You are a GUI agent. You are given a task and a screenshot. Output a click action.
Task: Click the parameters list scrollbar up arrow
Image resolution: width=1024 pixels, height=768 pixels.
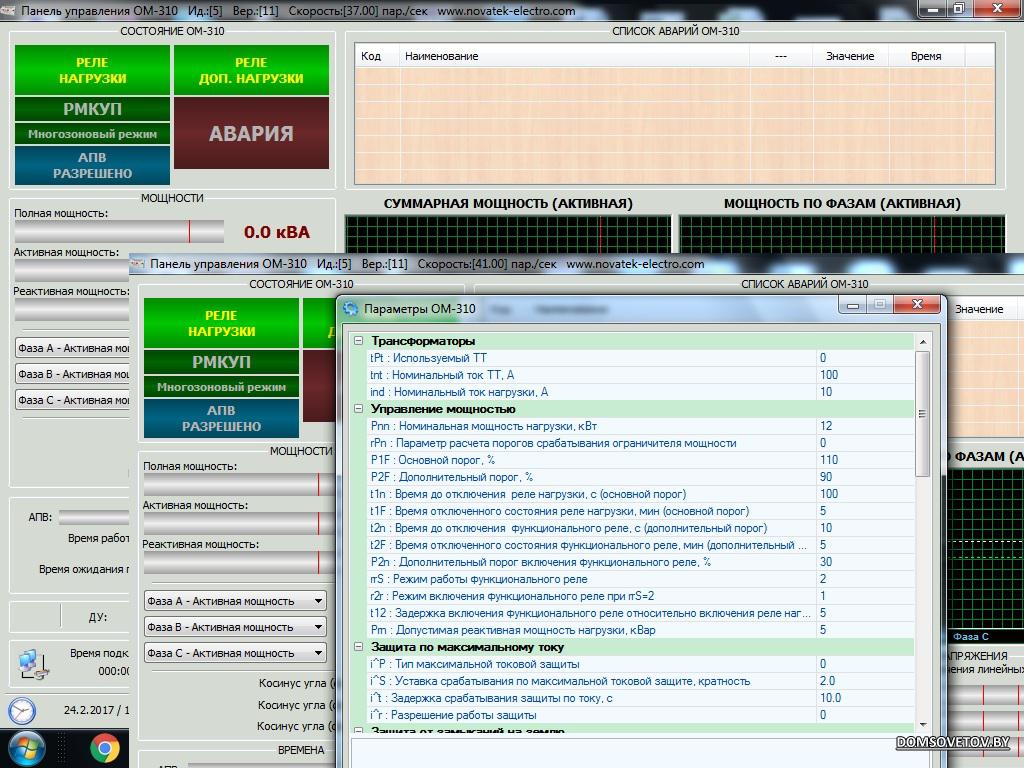[923, 342]
